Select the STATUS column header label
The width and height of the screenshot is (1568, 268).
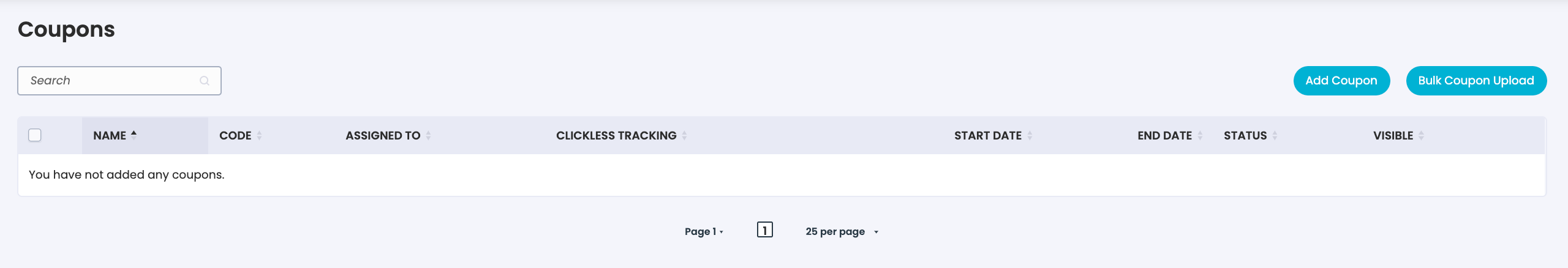1245,135
